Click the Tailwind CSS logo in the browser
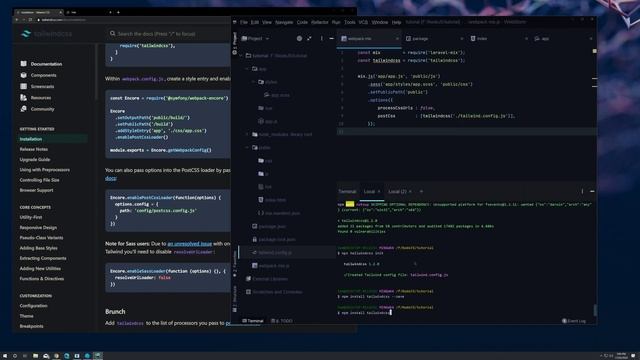This screenshot has width=640, height=360. click(x=46, y=34)
